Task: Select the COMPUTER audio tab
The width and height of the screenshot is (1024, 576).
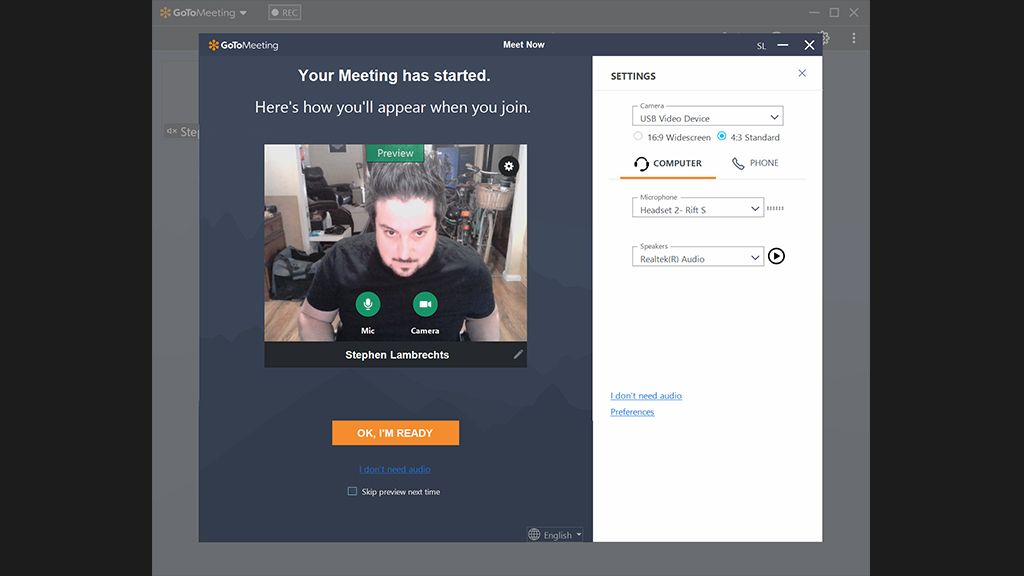Action: (666, 162)
